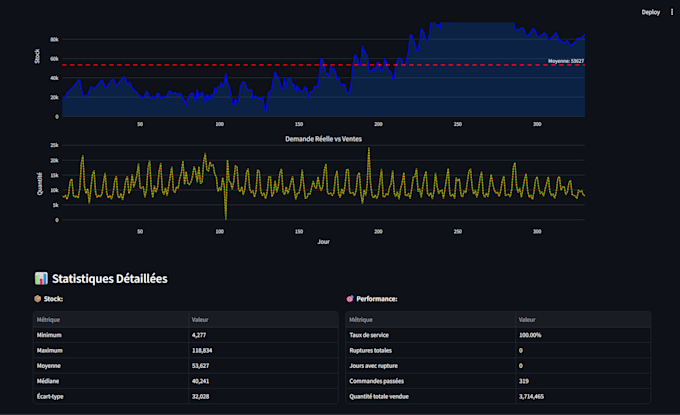680x415 pixels.
Task: Click the bar chart icon beside Statistiques Détaillées
Action: (41, 278)
